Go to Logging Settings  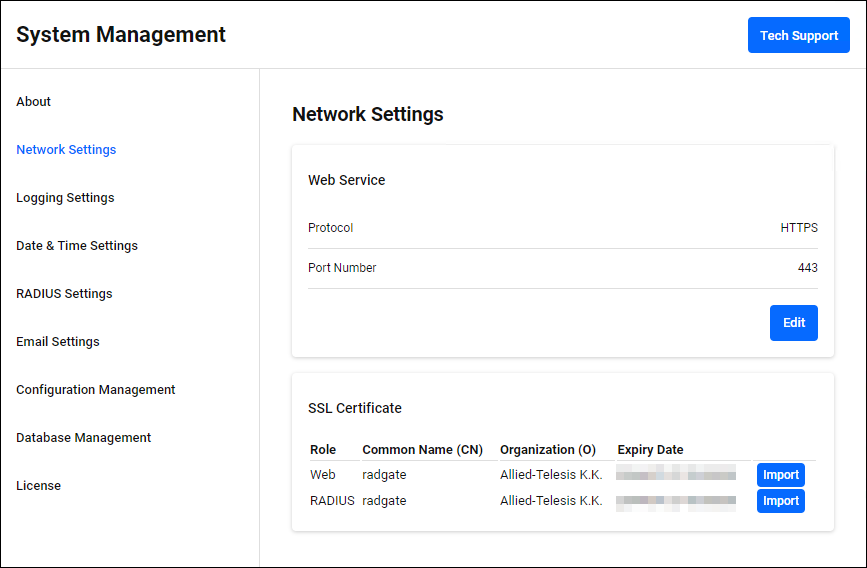(x=65, y=198)
